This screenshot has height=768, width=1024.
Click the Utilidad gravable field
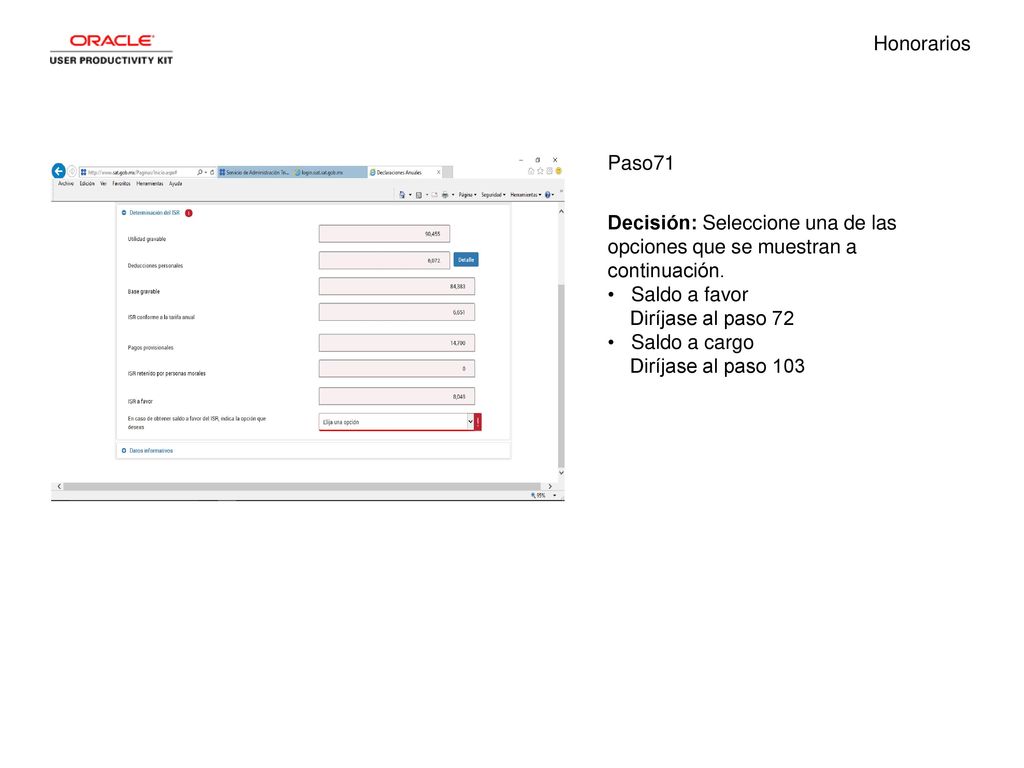click(x=384, y=234)
